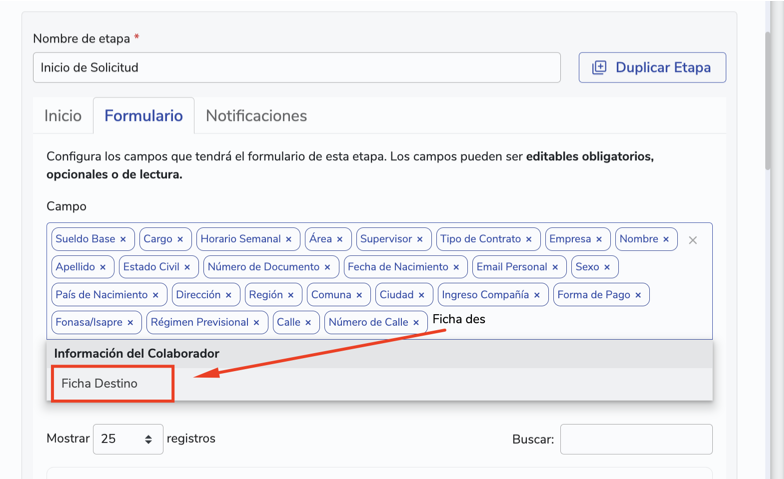This screenshot has width=784, height=479.
Task: Remove the Cargo field tag
Action: pos(180,240)
